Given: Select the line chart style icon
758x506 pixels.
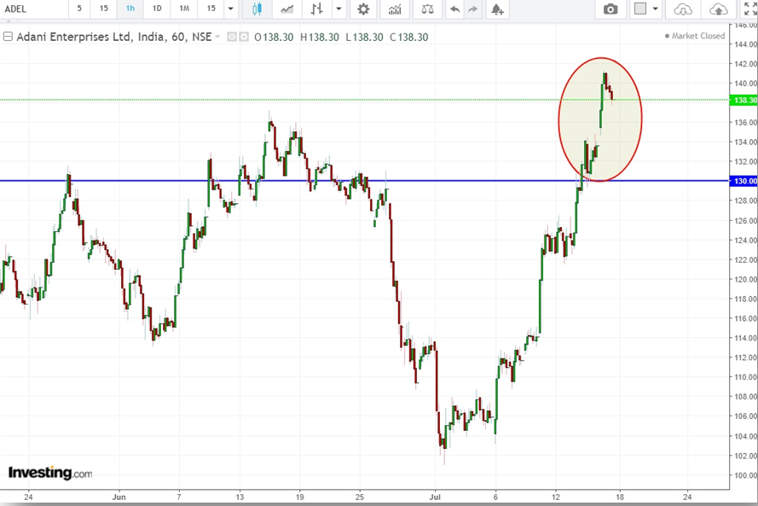Looking at the screenshot, I should pyautogui.click(x=287, y=9).
